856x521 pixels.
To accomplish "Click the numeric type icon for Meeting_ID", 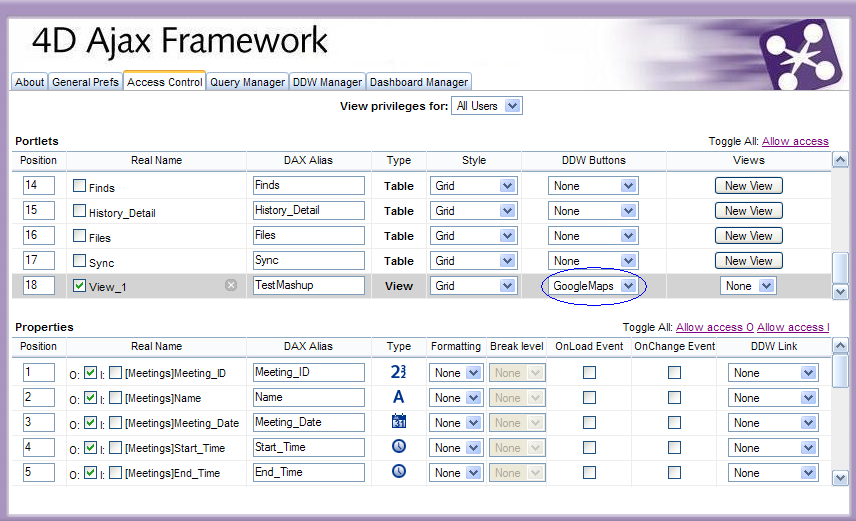I will click(x=399, y=372).
